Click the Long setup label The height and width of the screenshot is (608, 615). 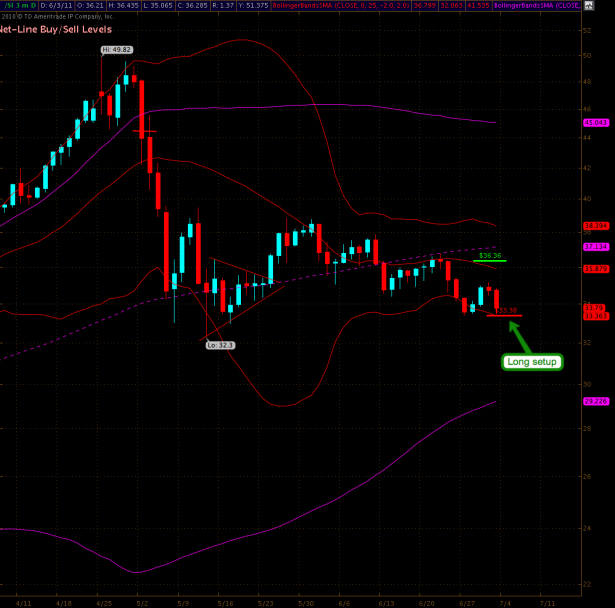tap(532, 361)
